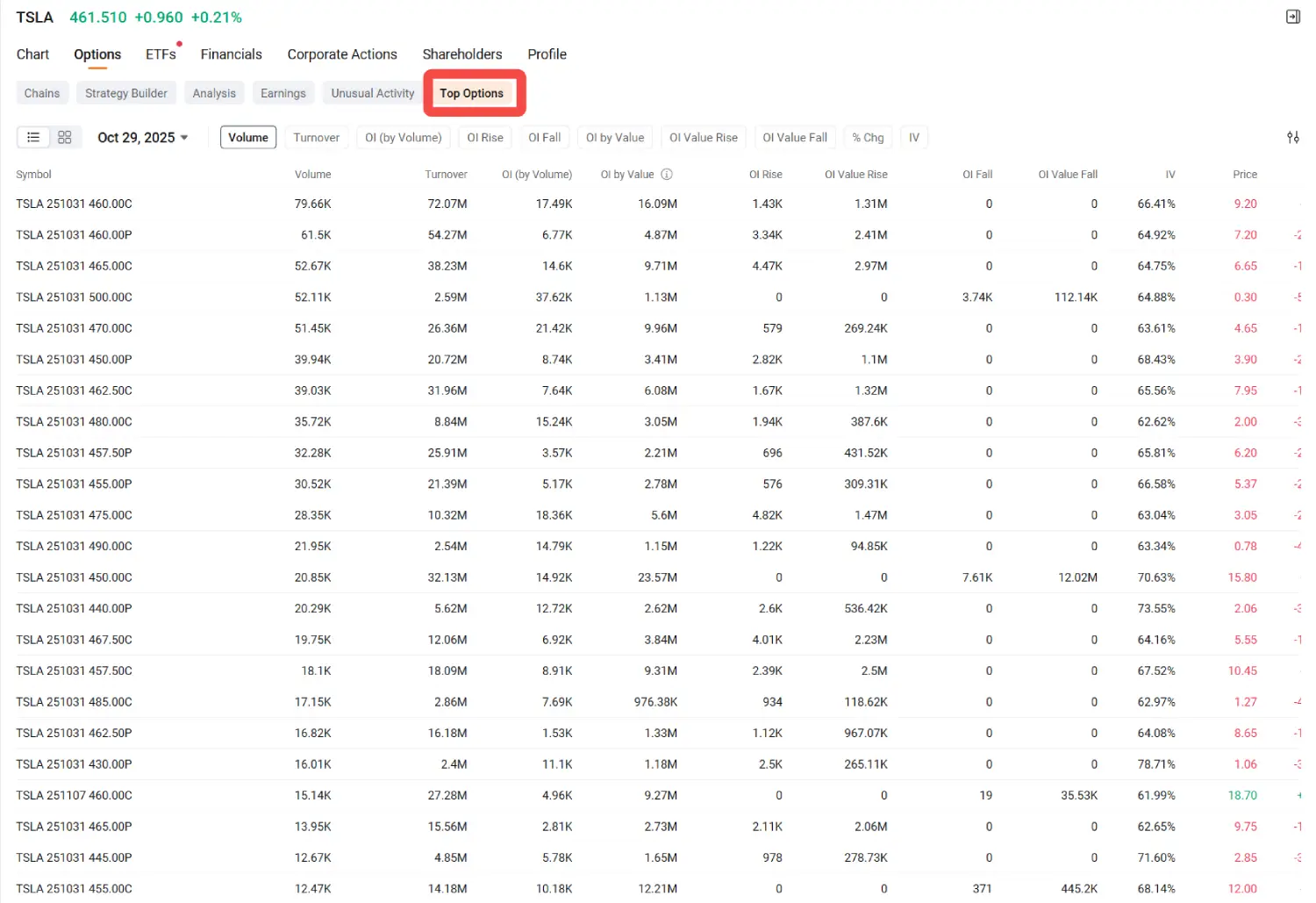Open Unusual Activity sub-tab

pos(373,93)
